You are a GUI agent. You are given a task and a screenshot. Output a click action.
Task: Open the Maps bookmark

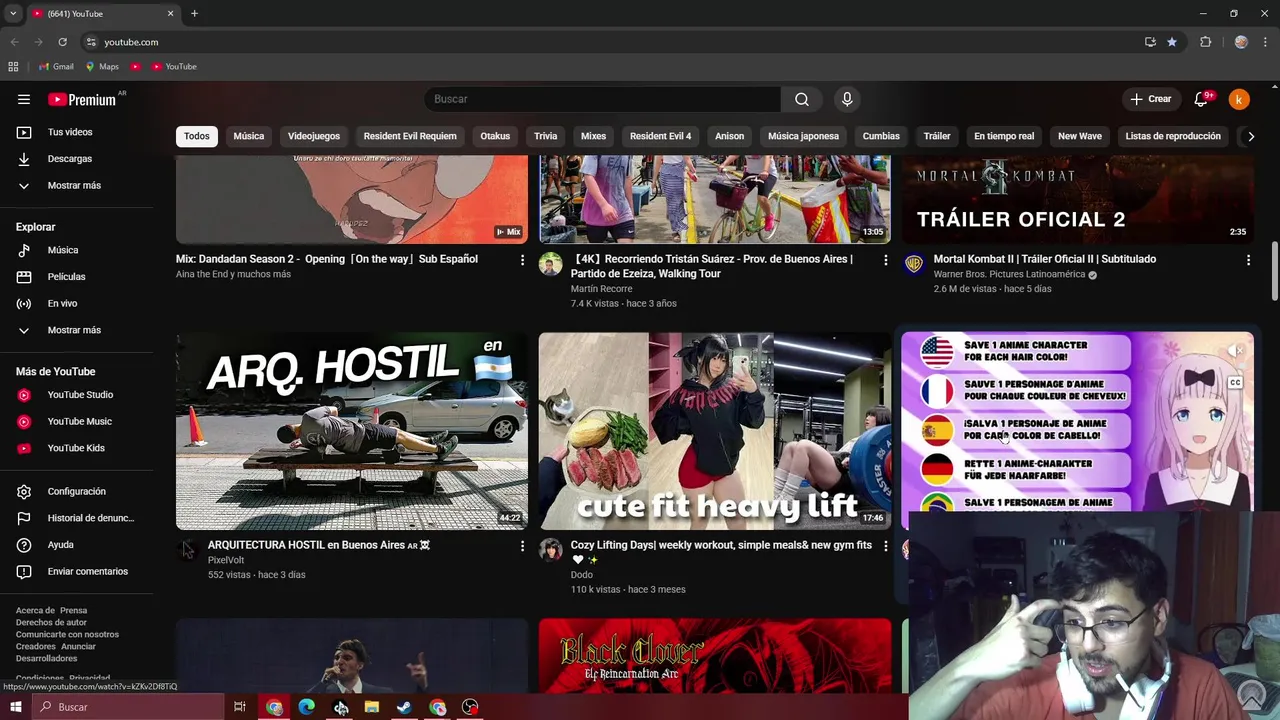[102, 66]
